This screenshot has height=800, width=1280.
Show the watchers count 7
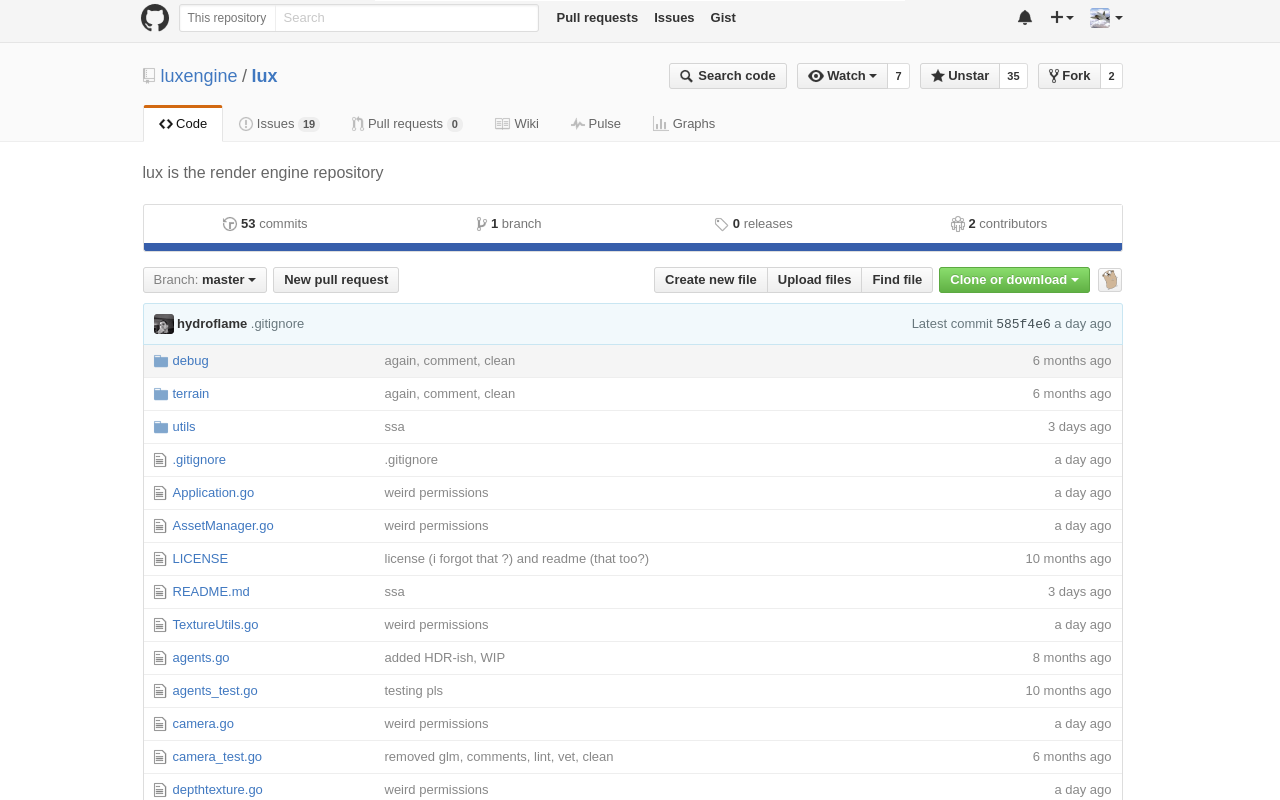898,76
